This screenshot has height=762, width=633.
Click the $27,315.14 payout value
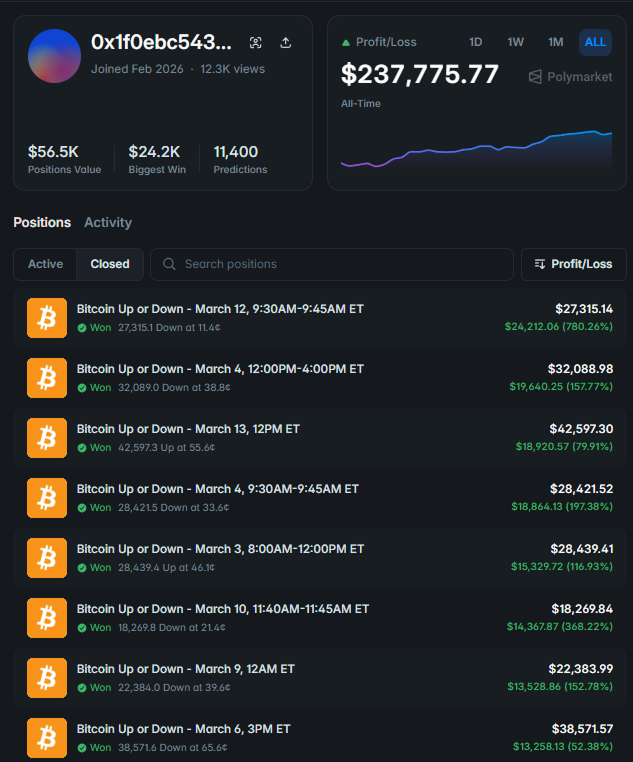[584, 309]
